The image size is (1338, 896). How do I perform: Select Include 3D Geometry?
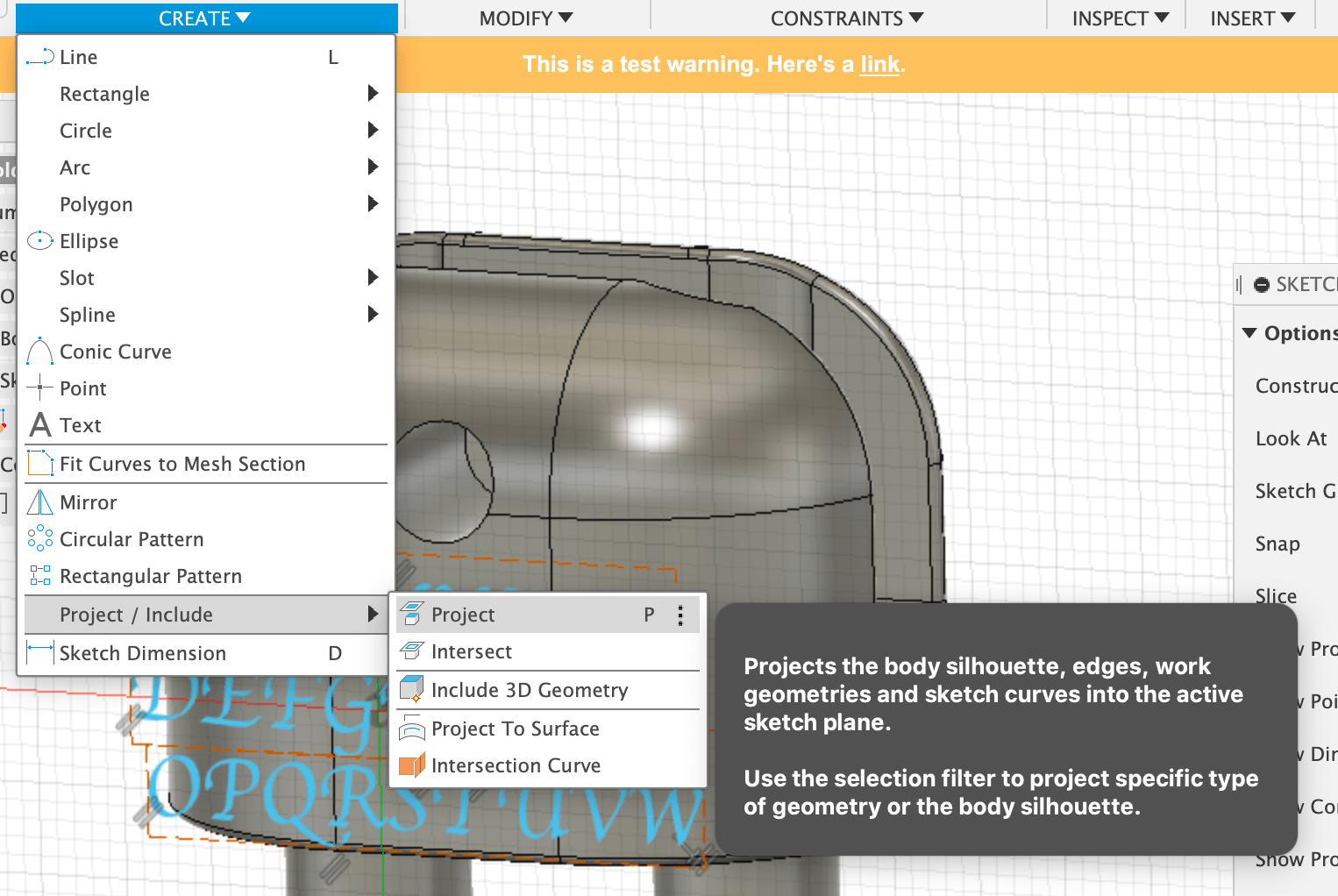[x=529, y=690]
